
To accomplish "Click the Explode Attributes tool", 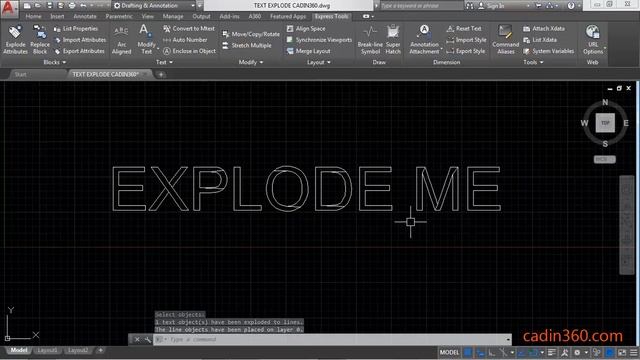I will click(x=16, y=40).
